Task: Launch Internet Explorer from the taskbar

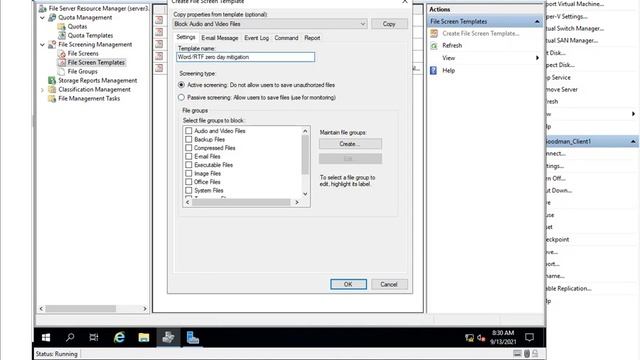Action: coord(119,338)
